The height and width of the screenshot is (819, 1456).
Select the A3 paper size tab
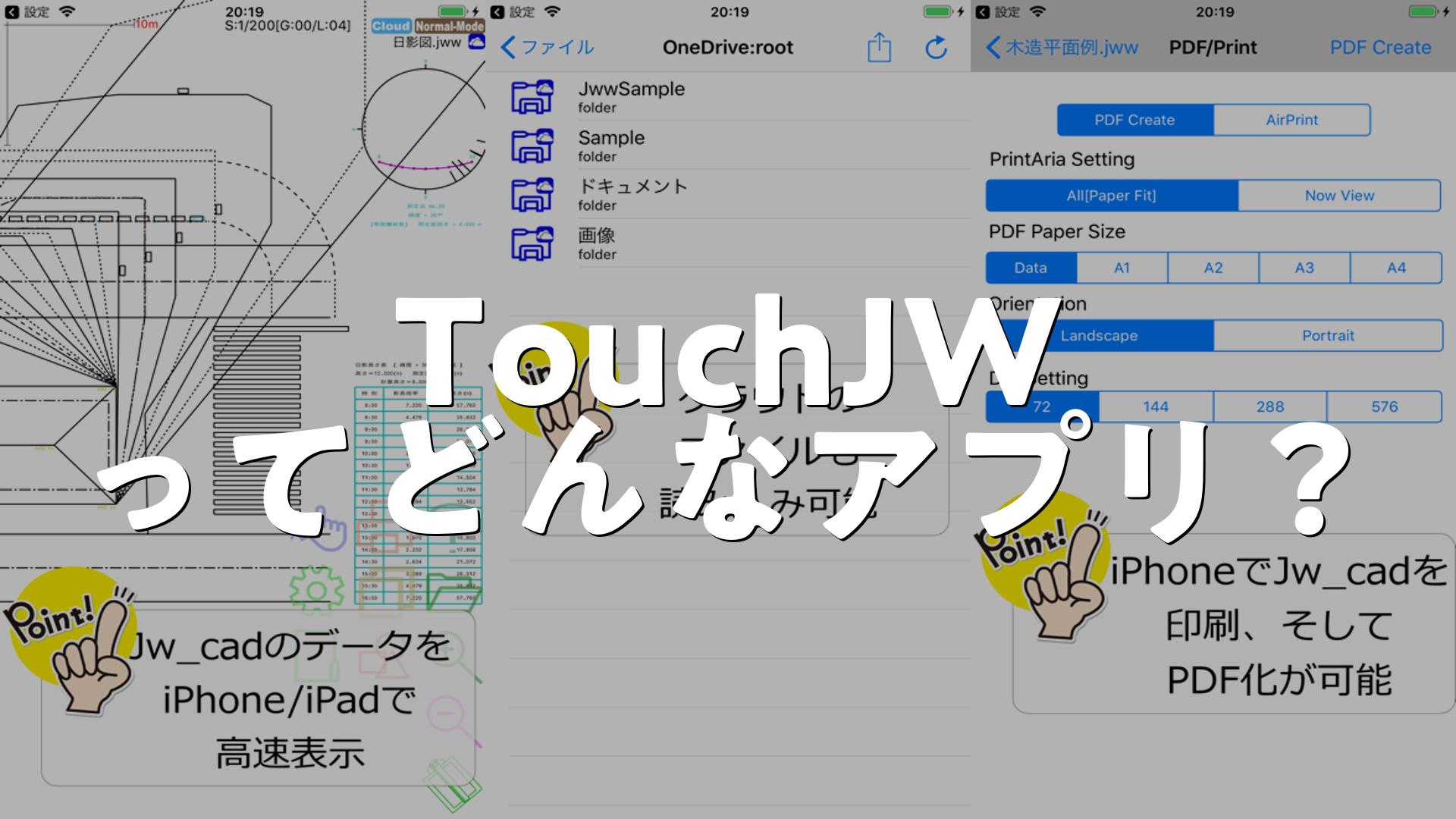tap(1304, 268)
